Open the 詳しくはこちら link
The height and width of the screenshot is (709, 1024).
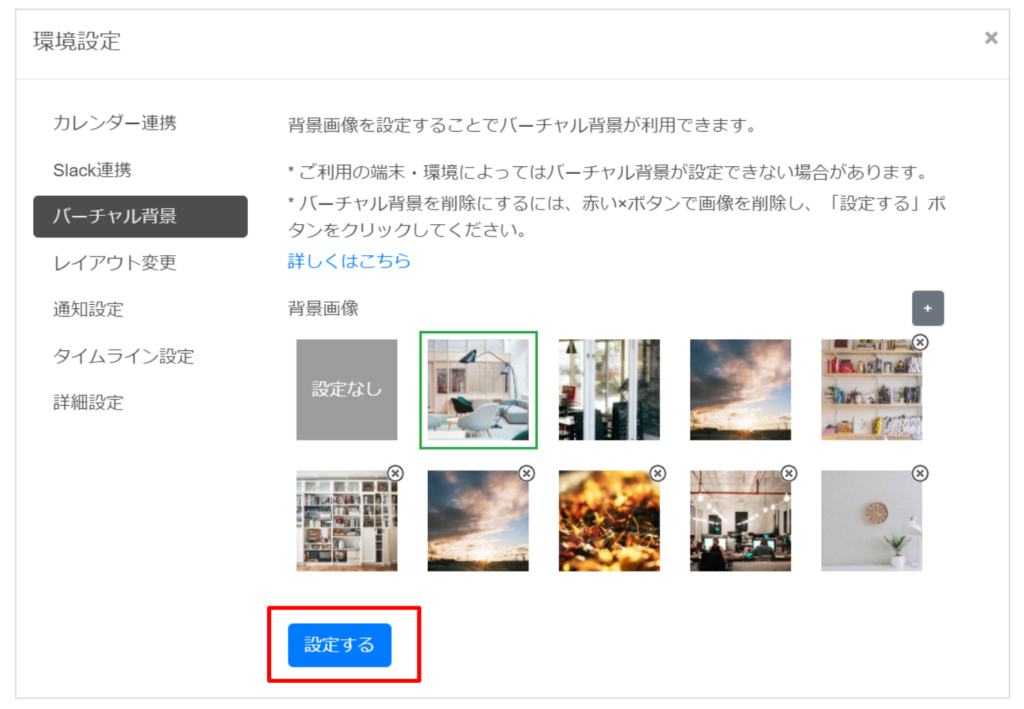pyautogui.click(x=349, y=261)
